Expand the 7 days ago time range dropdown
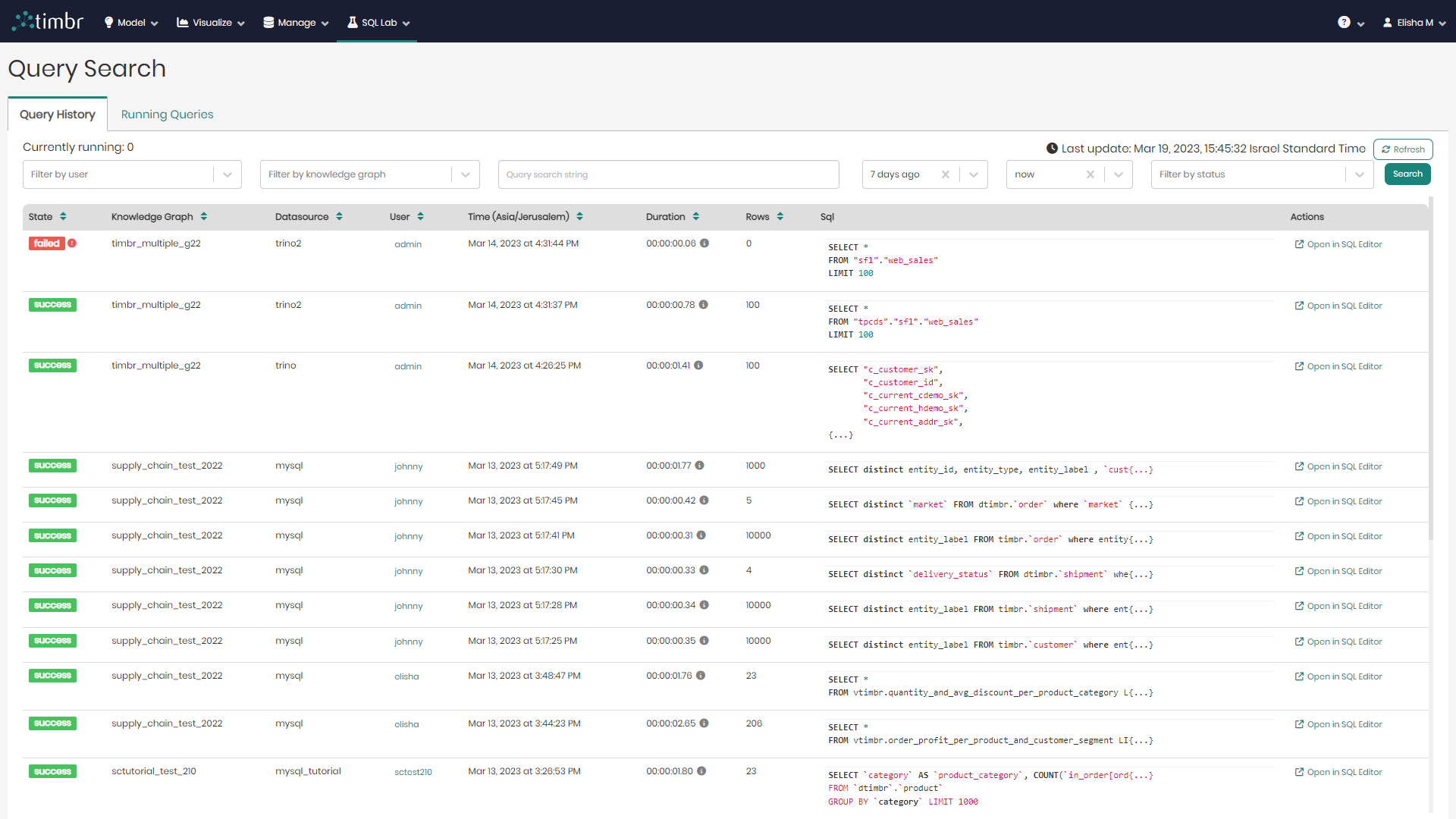 click(x=973, y=174)
